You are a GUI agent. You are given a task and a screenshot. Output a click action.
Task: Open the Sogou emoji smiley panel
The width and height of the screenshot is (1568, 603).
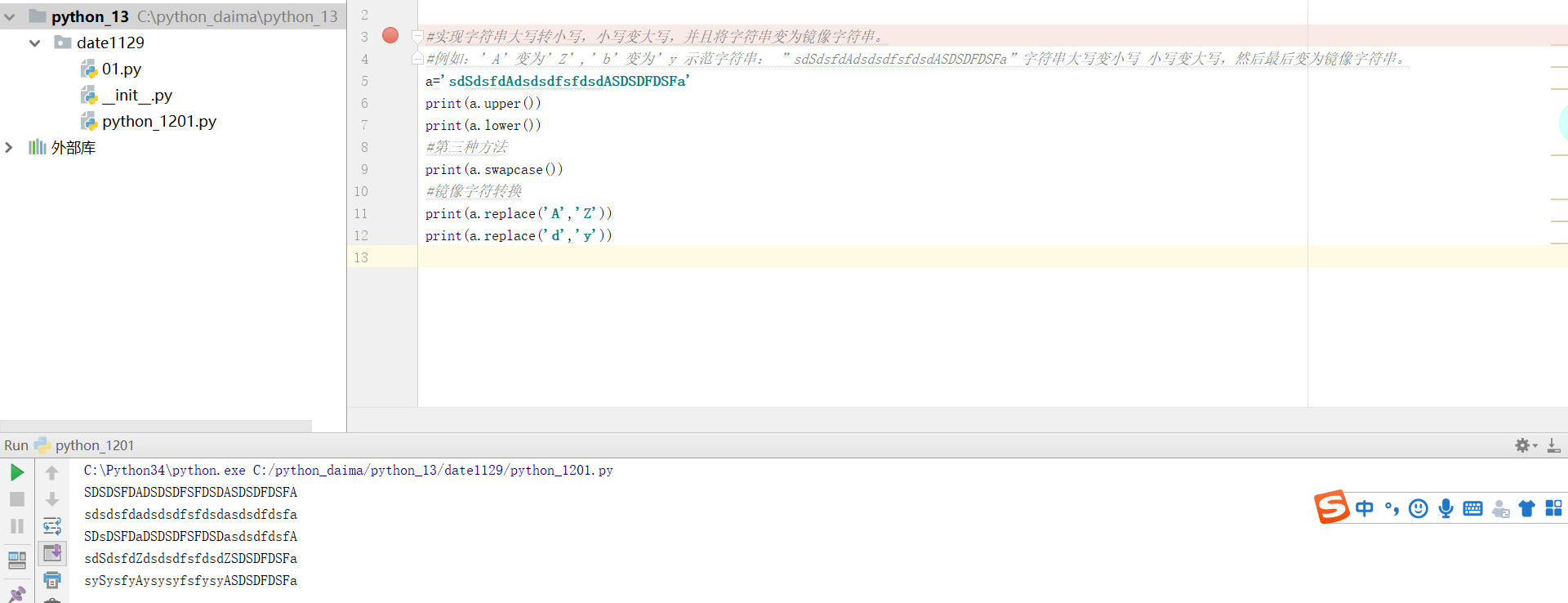[x=1419, y=508]
